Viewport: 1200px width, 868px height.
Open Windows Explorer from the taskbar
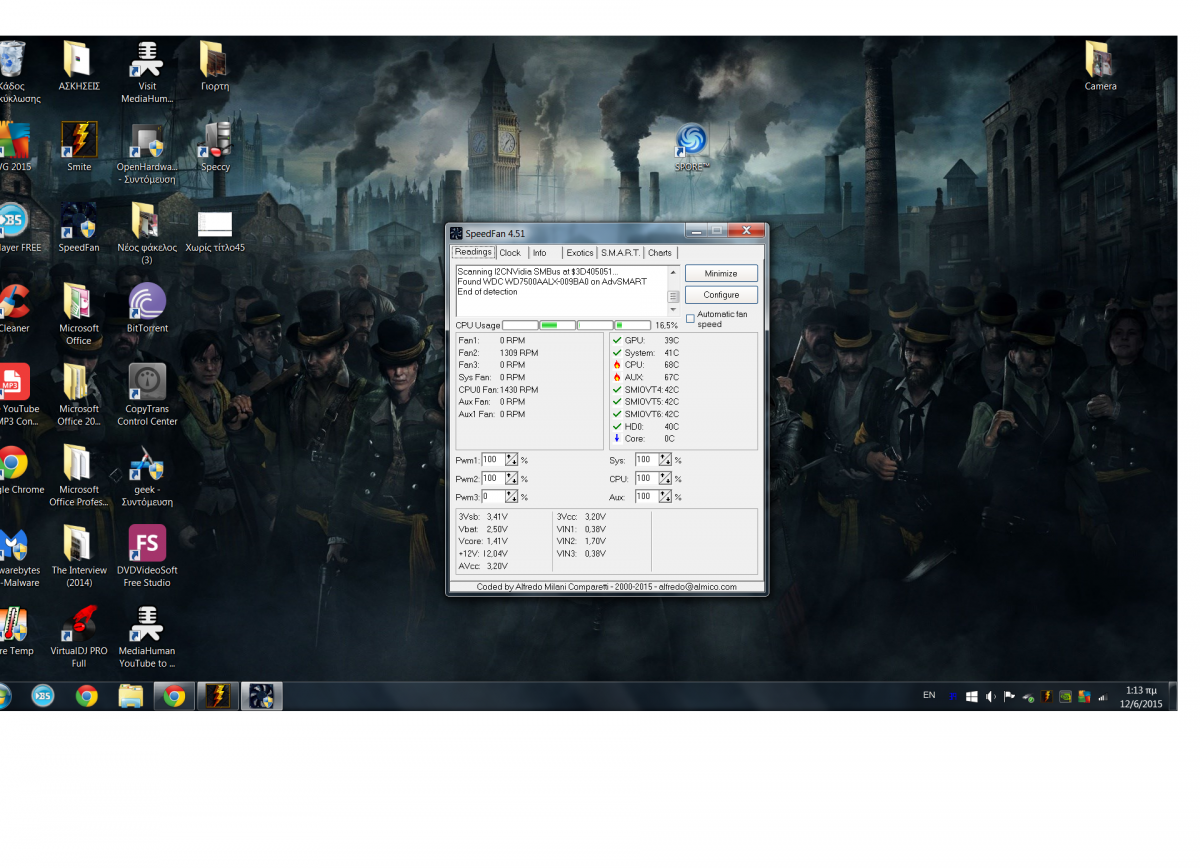coord(131,696)
